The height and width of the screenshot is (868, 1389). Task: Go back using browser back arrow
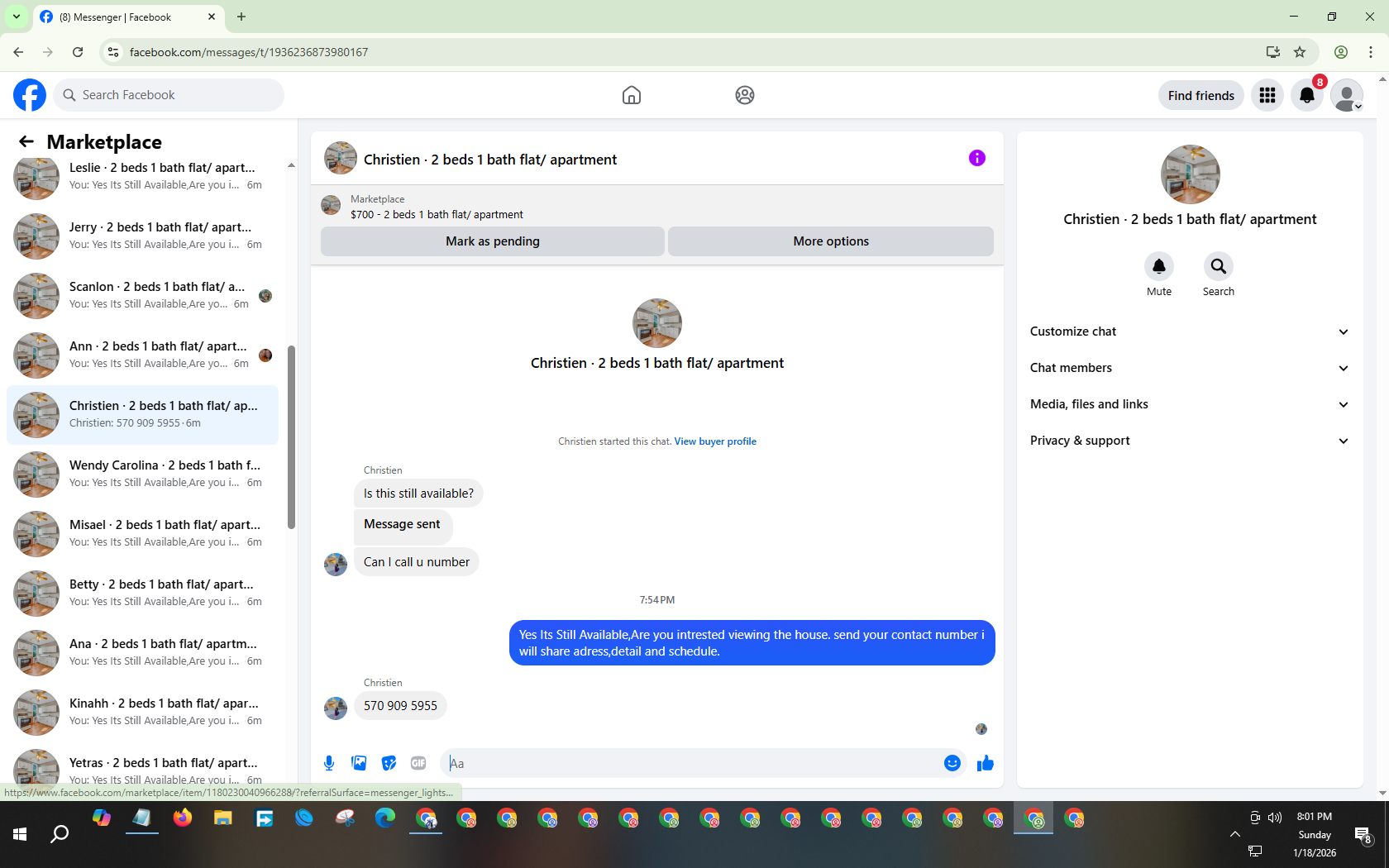pyautogui.click(x=18, y=52)
